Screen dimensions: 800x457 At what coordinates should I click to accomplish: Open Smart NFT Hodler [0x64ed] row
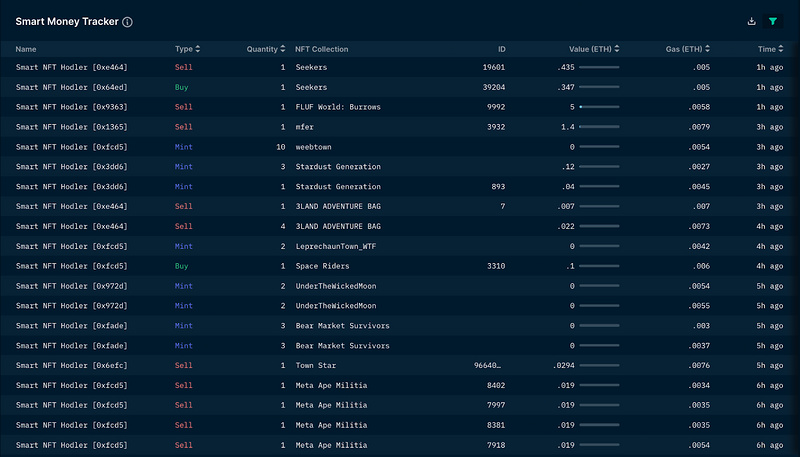click(x=400, y=87)
